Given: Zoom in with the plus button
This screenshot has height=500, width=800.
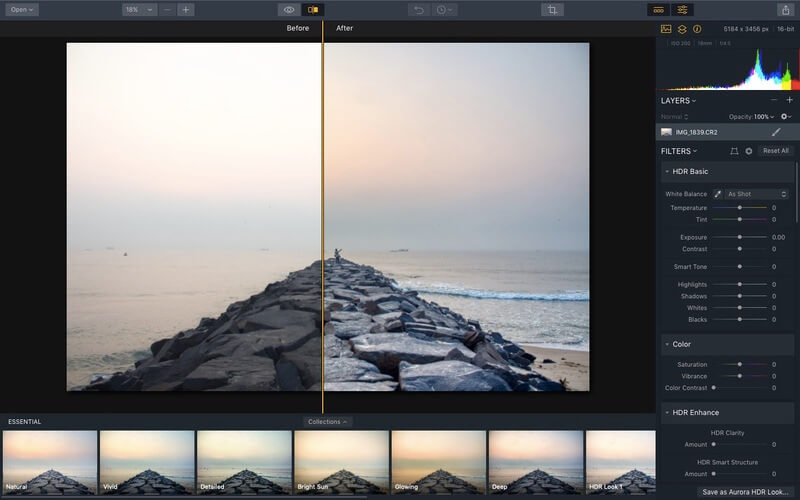Looking at the screenshot, I should click(x=186, y=10).
